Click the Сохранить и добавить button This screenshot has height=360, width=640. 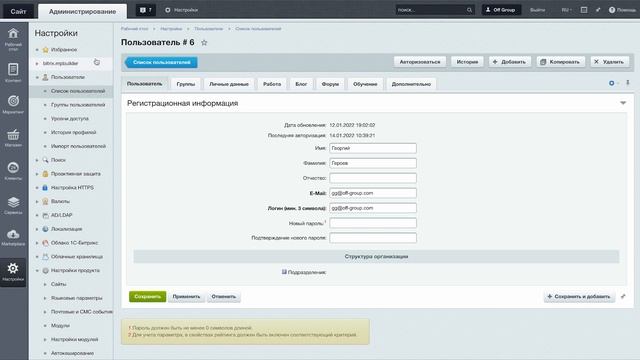(579, 296)
